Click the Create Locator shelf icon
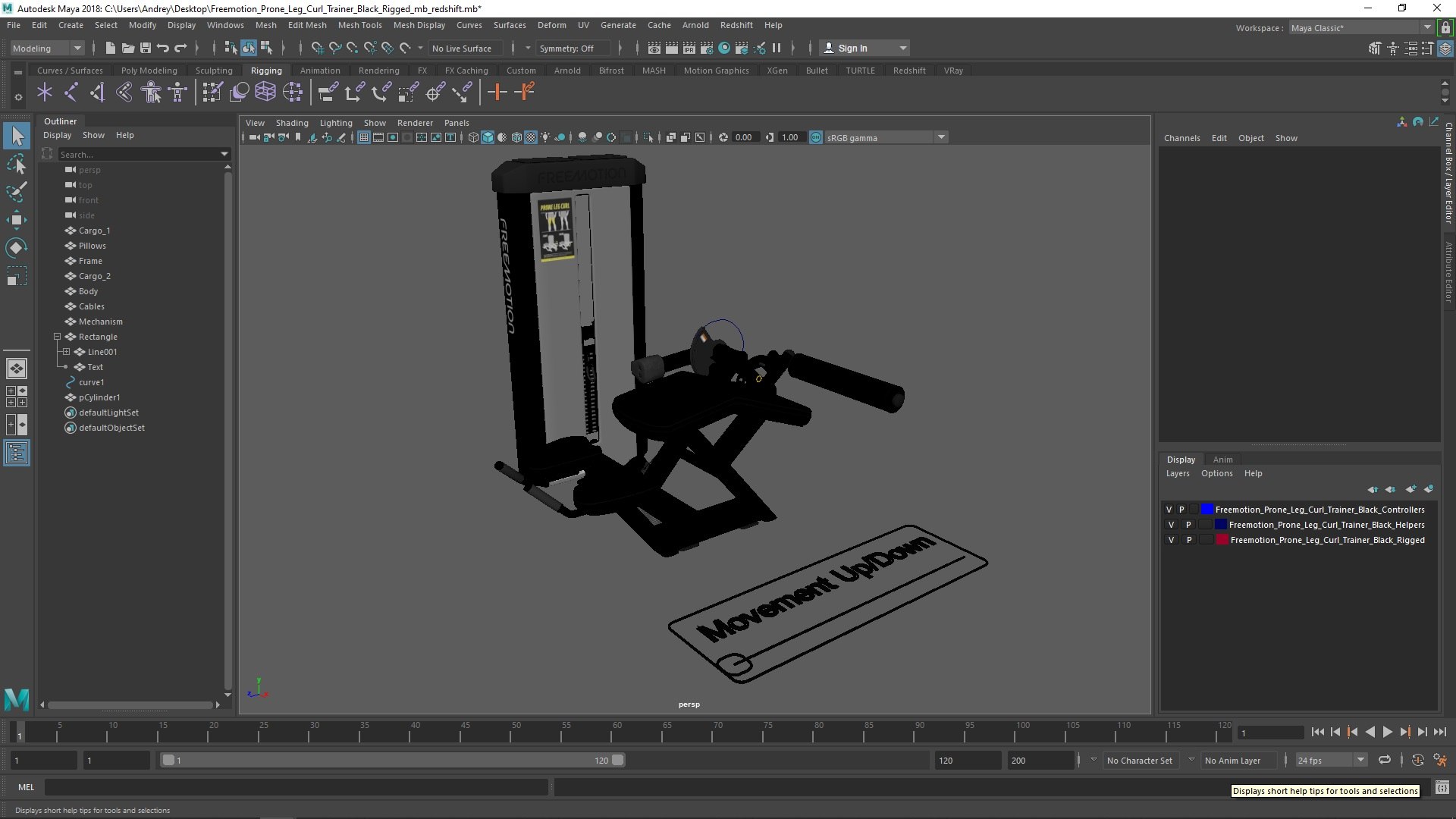Screen dimensions: 1456x819 point(45,93)
